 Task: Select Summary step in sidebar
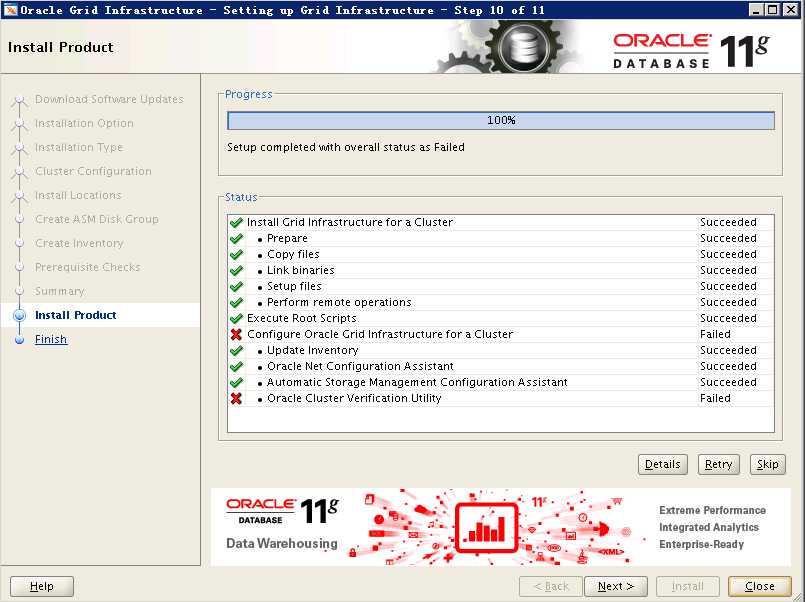click(x=60, y=291)
